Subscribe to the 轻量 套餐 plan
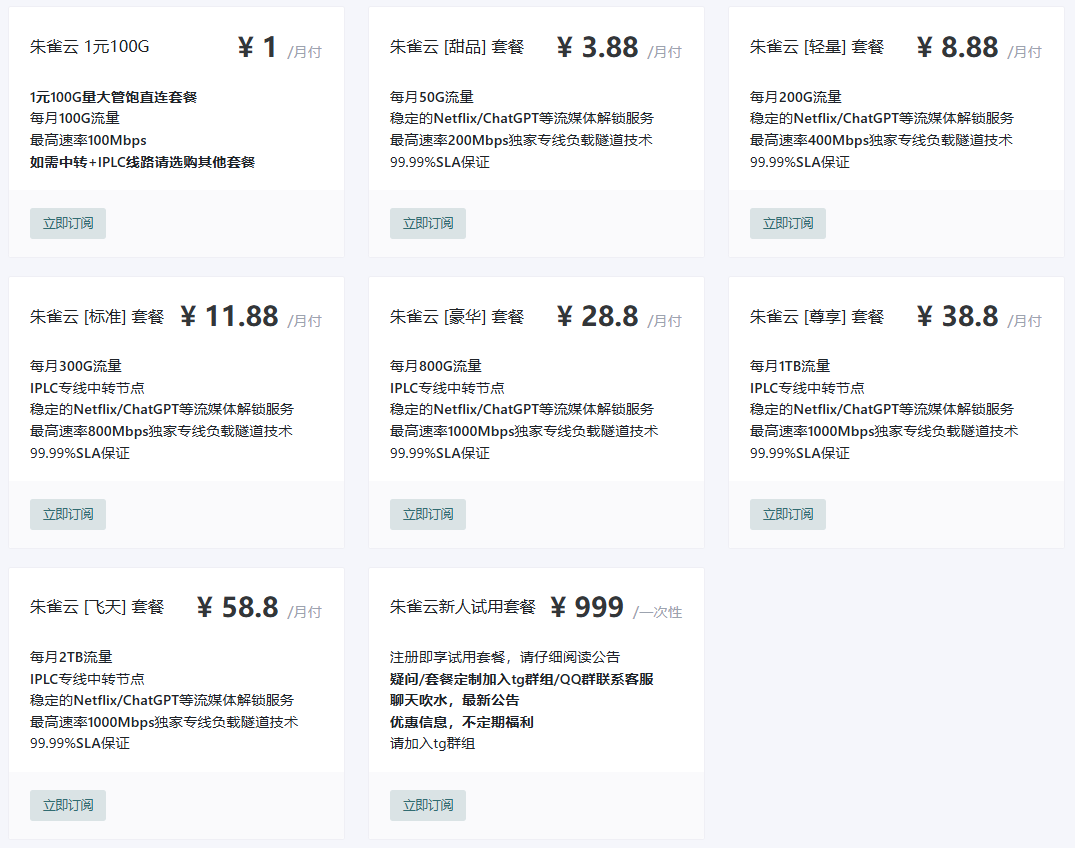1075x848 pixels. 788,223
